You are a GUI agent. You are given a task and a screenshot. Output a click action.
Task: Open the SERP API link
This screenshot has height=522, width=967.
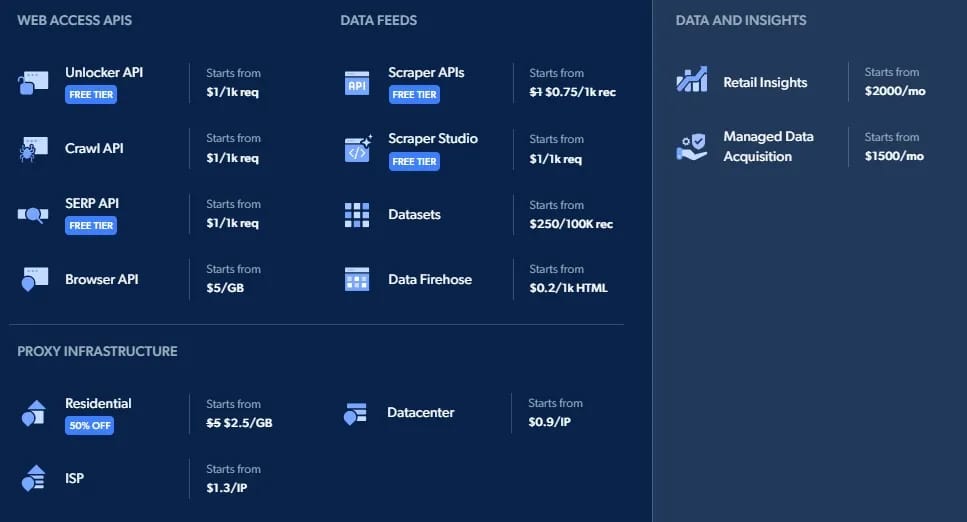pyautogui.click(x=92, y=203)
